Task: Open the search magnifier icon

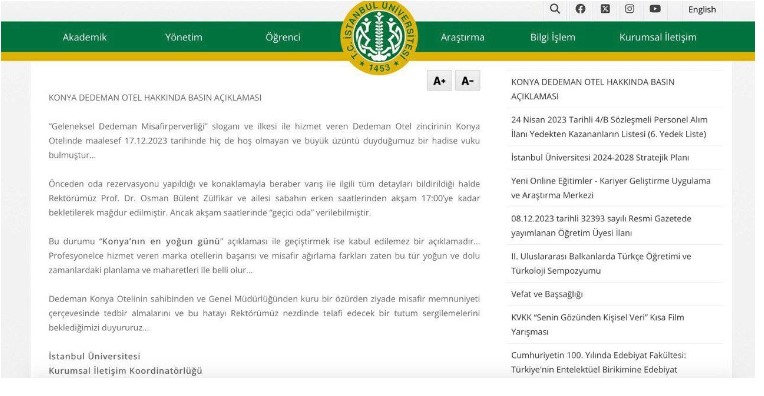Action: click(x=554, y=9)
